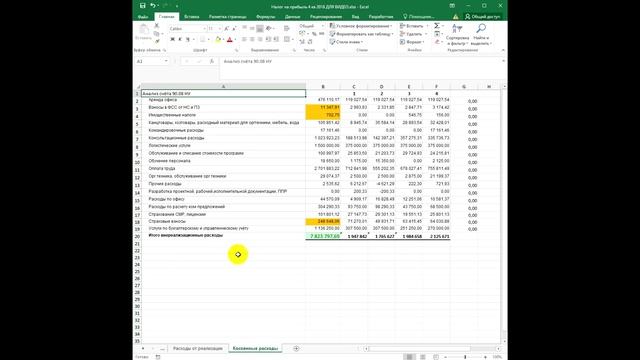Activate the Format Painter brush
640x360 pixels.
pos(157,41)
